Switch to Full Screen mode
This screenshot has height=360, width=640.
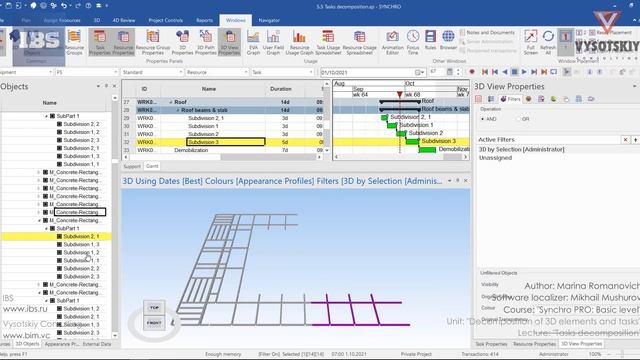point(530,42)
